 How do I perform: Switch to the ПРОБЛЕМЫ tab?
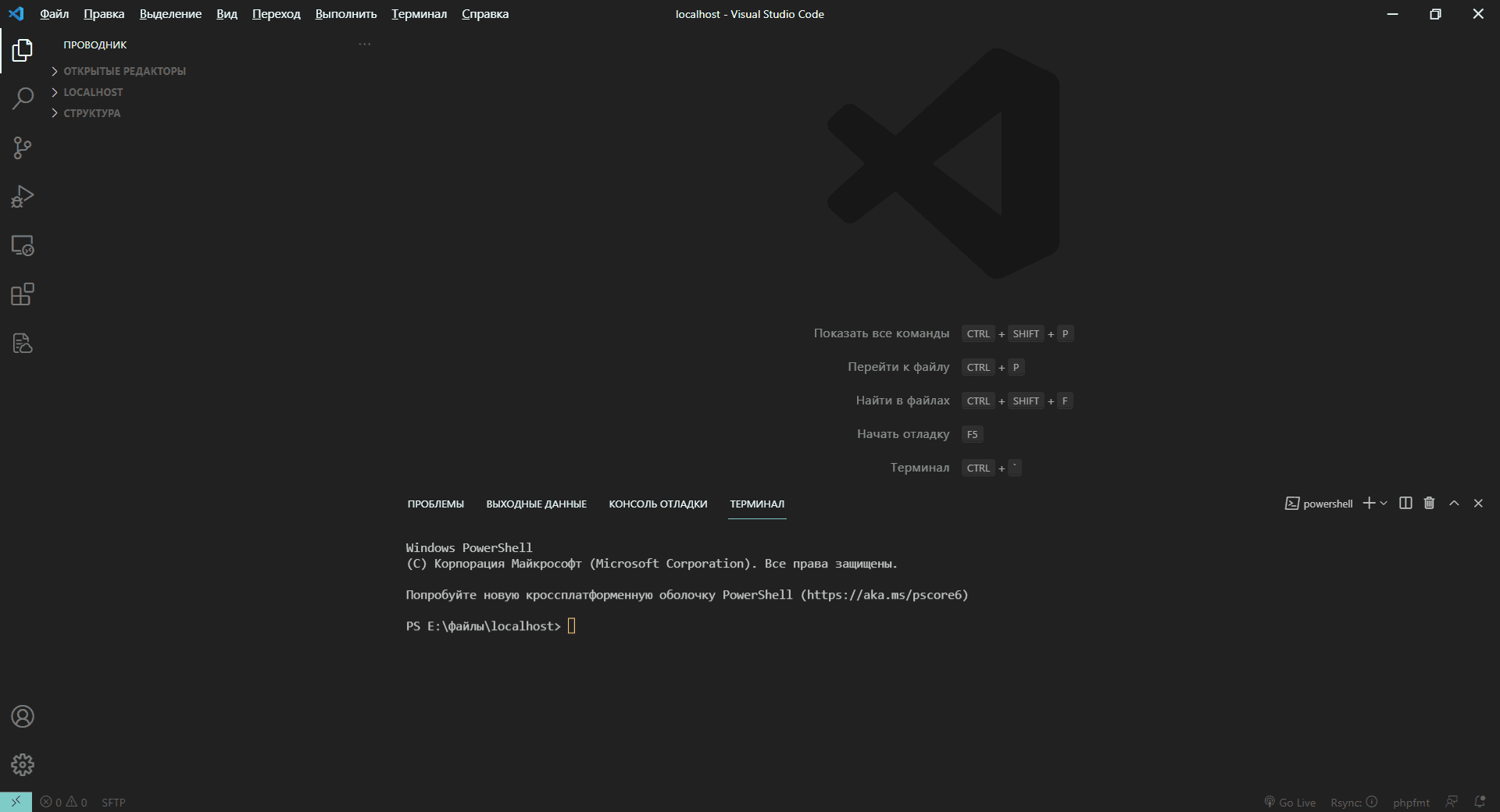click(x=435, y=504)
